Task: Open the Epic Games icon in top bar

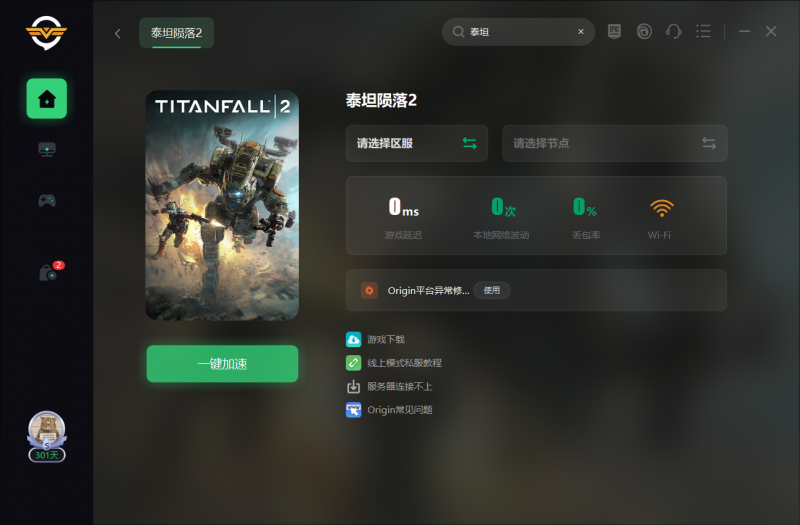Action: click(x=614, y=32)
